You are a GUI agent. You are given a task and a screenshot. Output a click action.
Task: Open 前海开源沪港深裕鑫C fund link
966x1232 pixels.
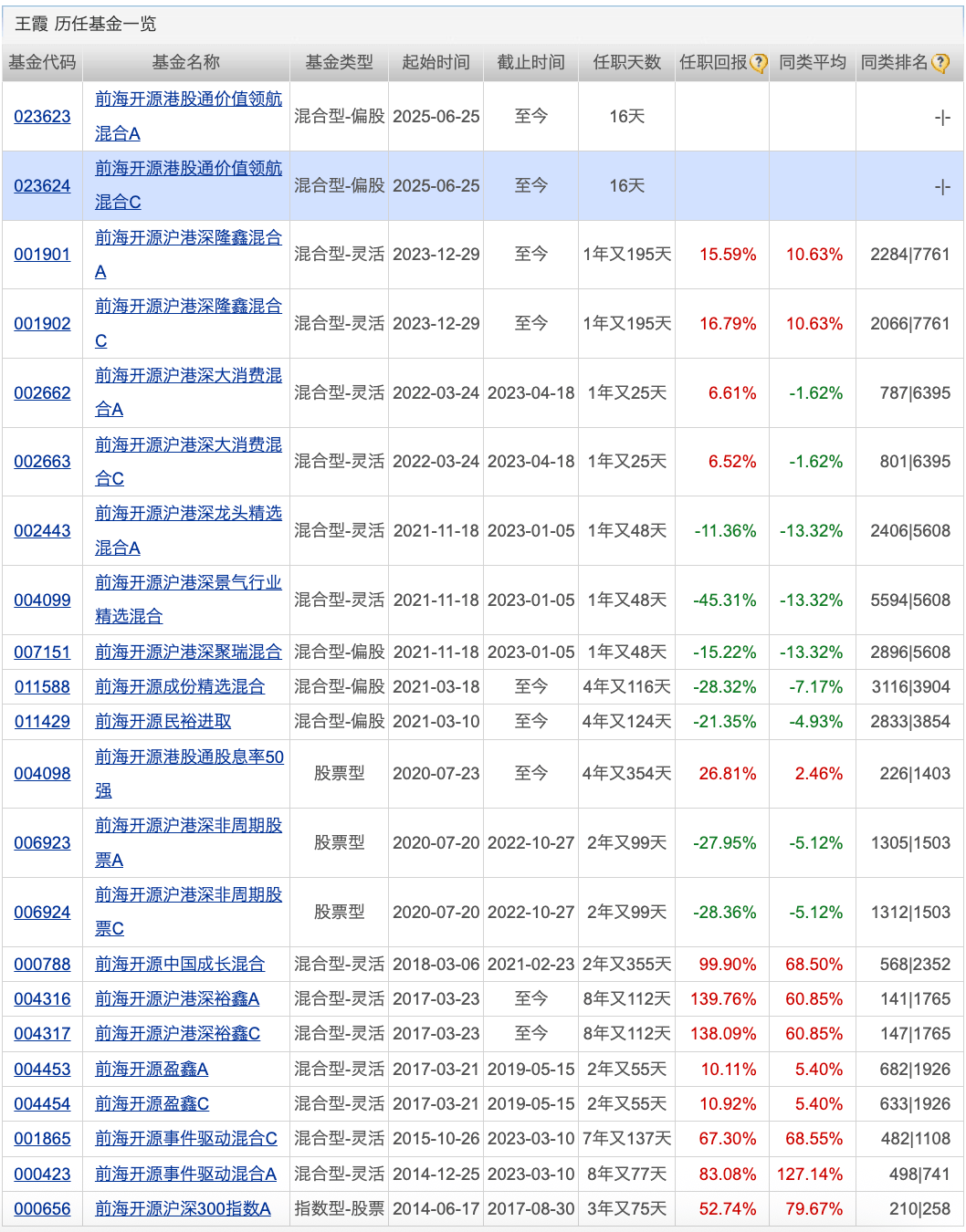point(177,1033)
